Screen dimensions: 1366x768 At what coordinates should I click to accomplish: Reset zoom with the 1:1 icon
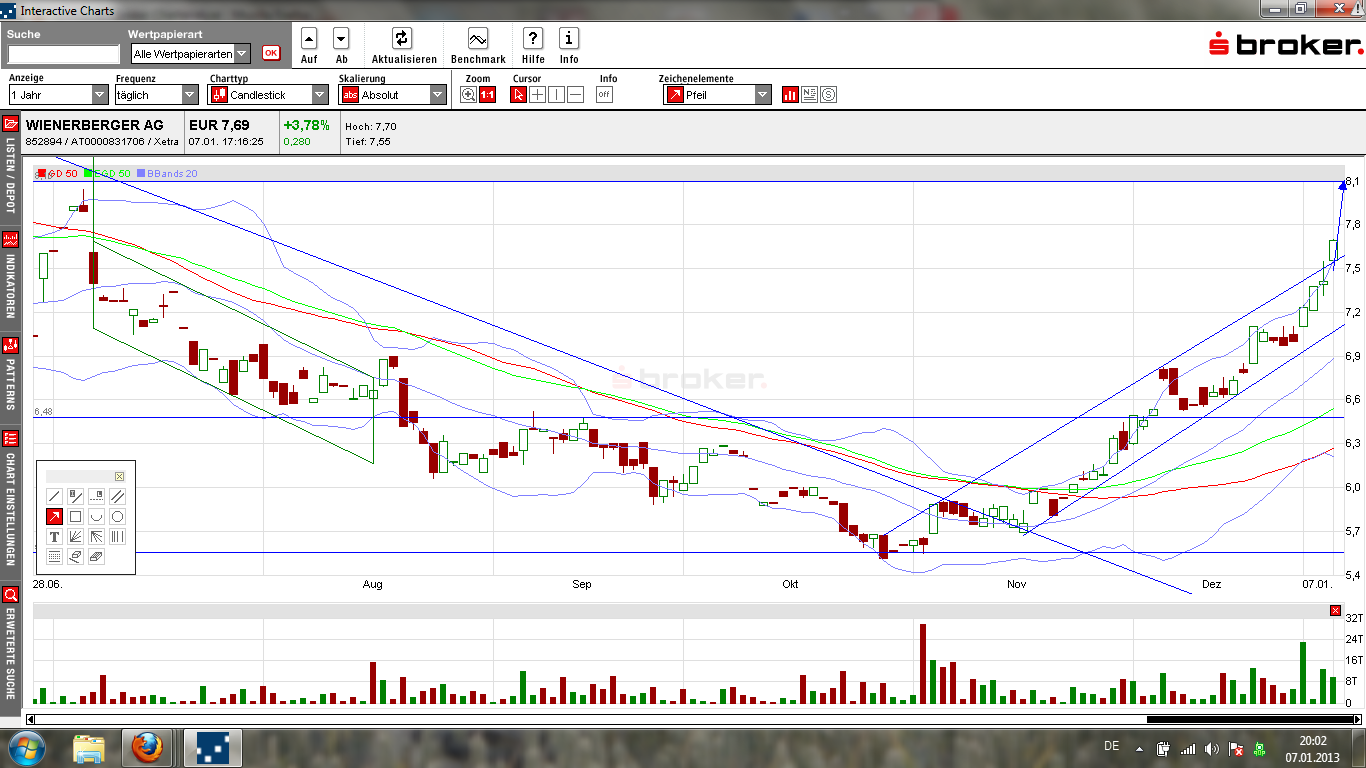tap(487, 95)
